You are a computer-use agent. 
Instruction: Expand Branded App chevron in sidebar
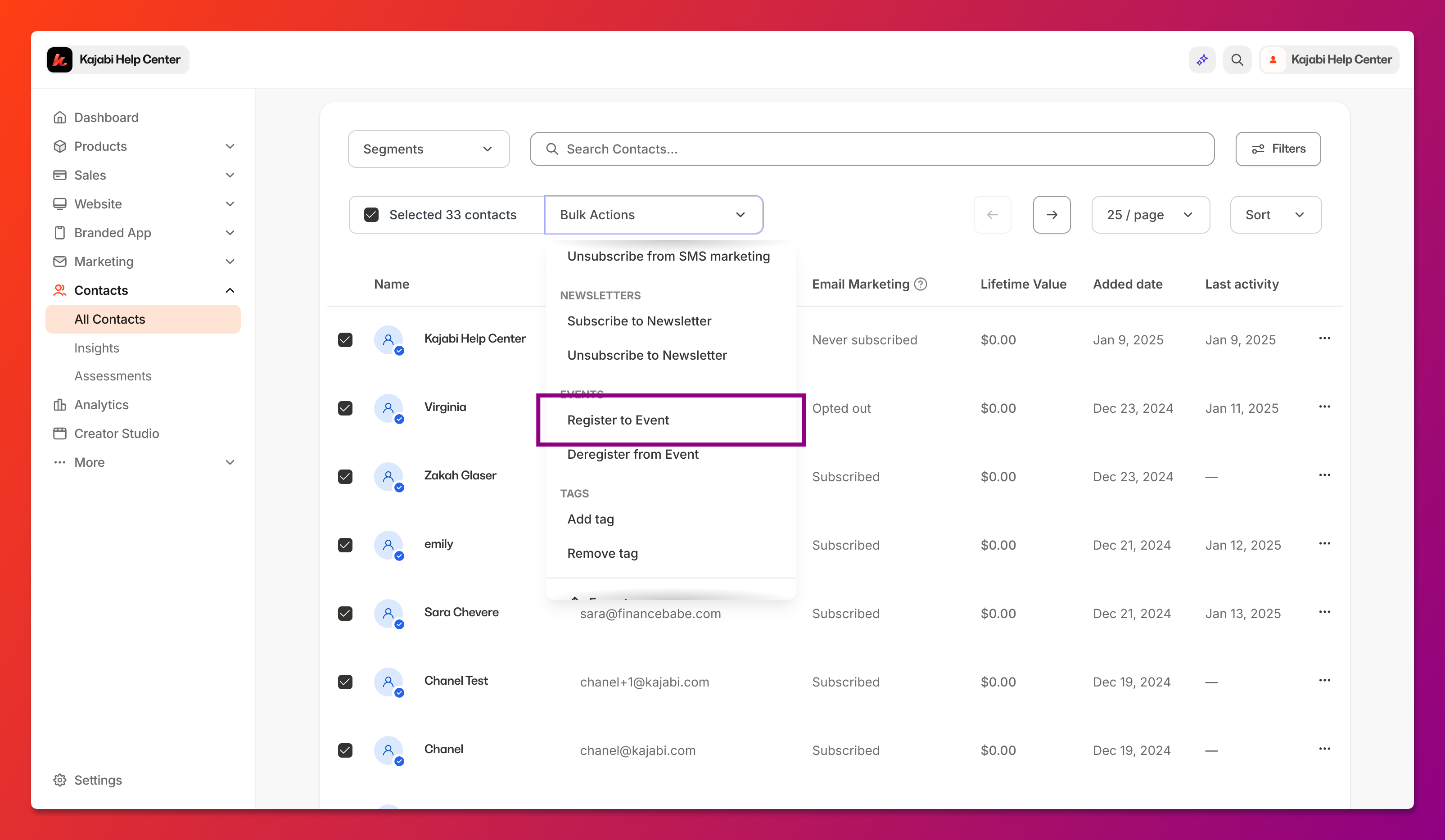click(x=230, y=233)
